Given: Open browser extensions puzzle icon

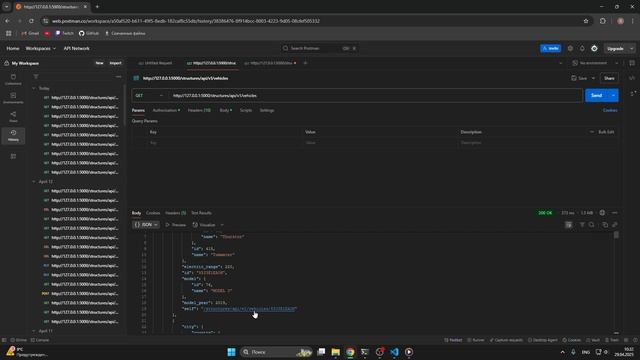Looking at the screenshot, I should 603,21.
